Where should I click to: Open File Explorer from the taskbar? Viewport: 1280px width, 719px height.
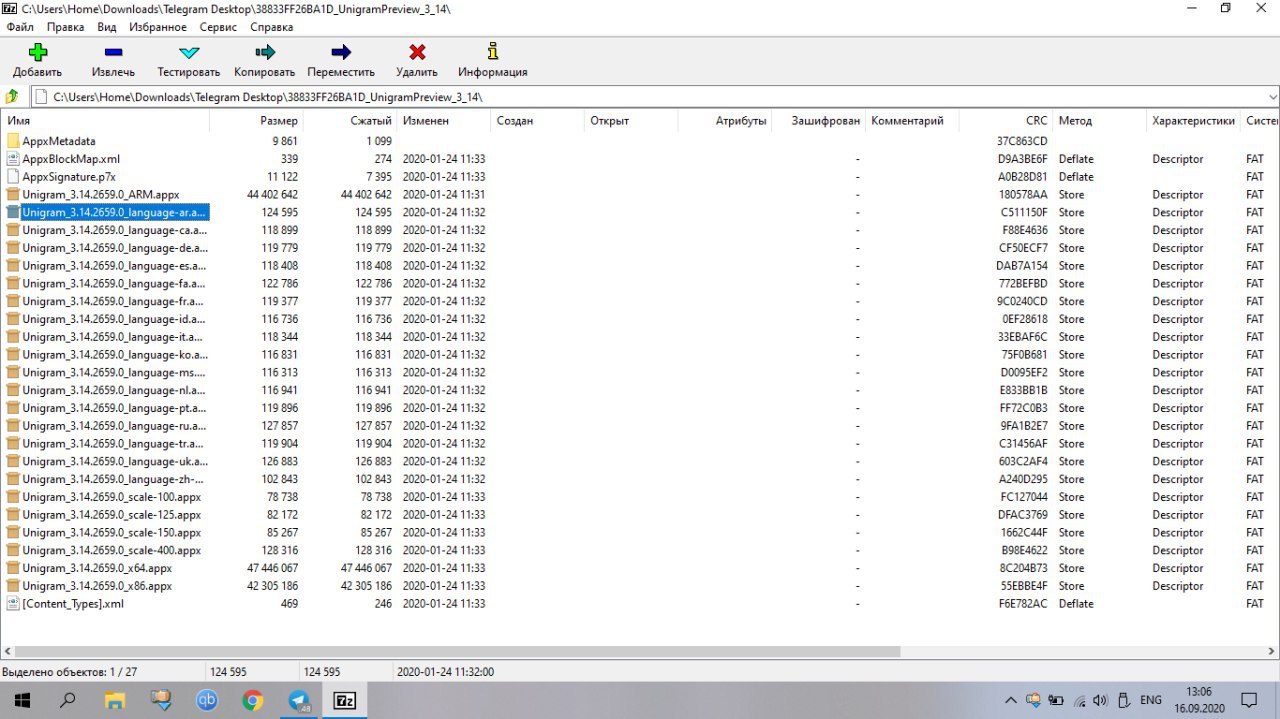coord(115,700)
